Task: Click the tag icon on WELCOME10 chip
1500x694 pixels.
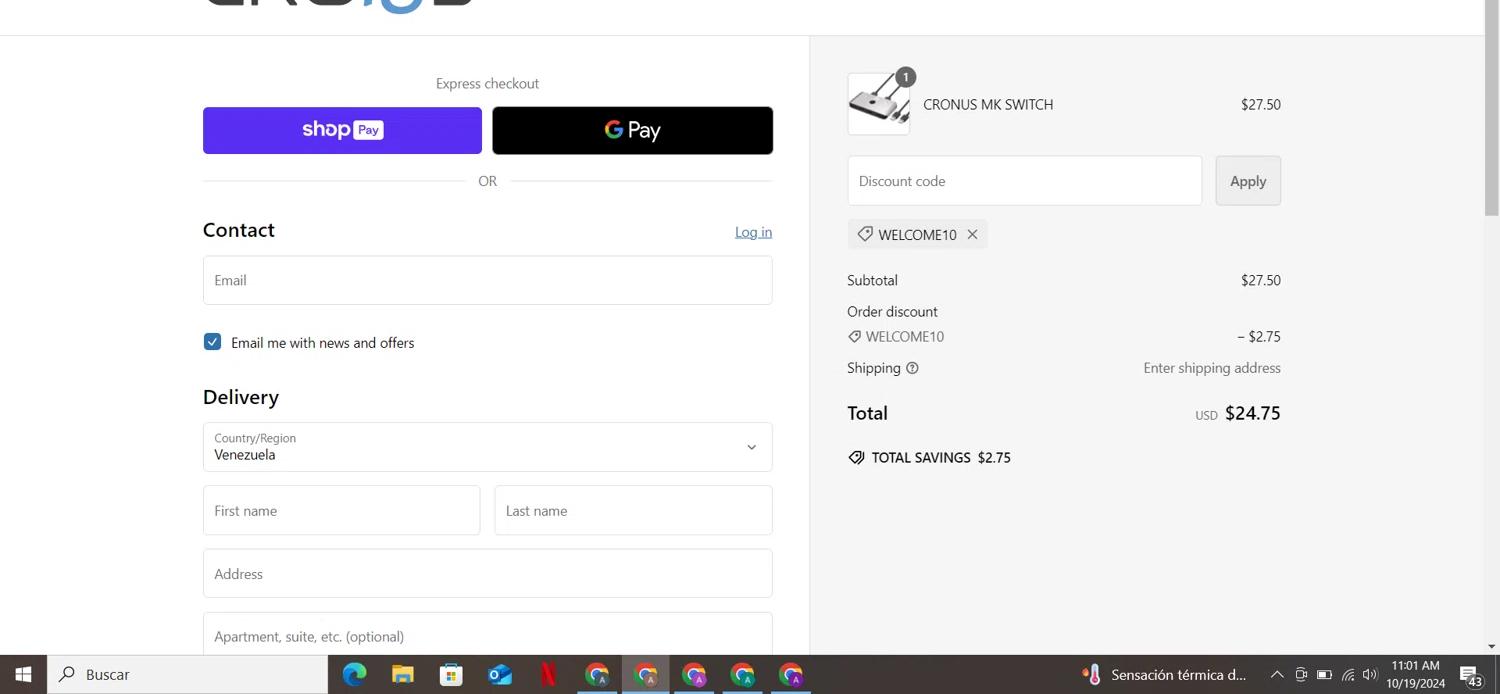Action: (865, 234)
